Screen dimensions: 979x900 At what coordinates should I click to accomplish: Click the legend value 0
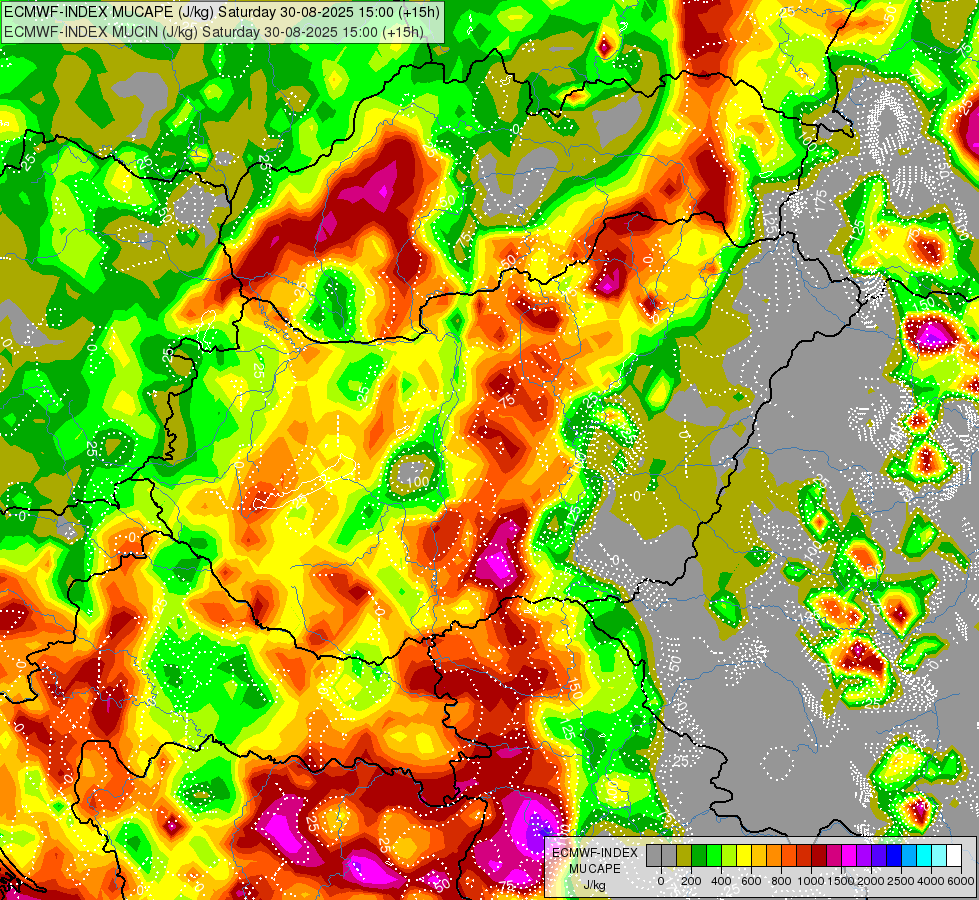(661, 881)
